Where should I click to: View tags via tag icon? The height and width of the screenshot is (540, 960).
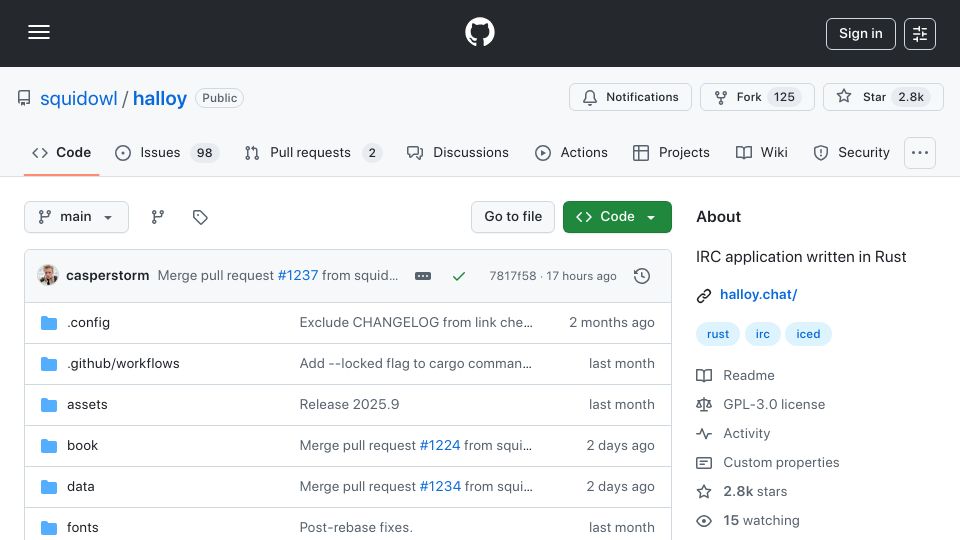[200, 217]
